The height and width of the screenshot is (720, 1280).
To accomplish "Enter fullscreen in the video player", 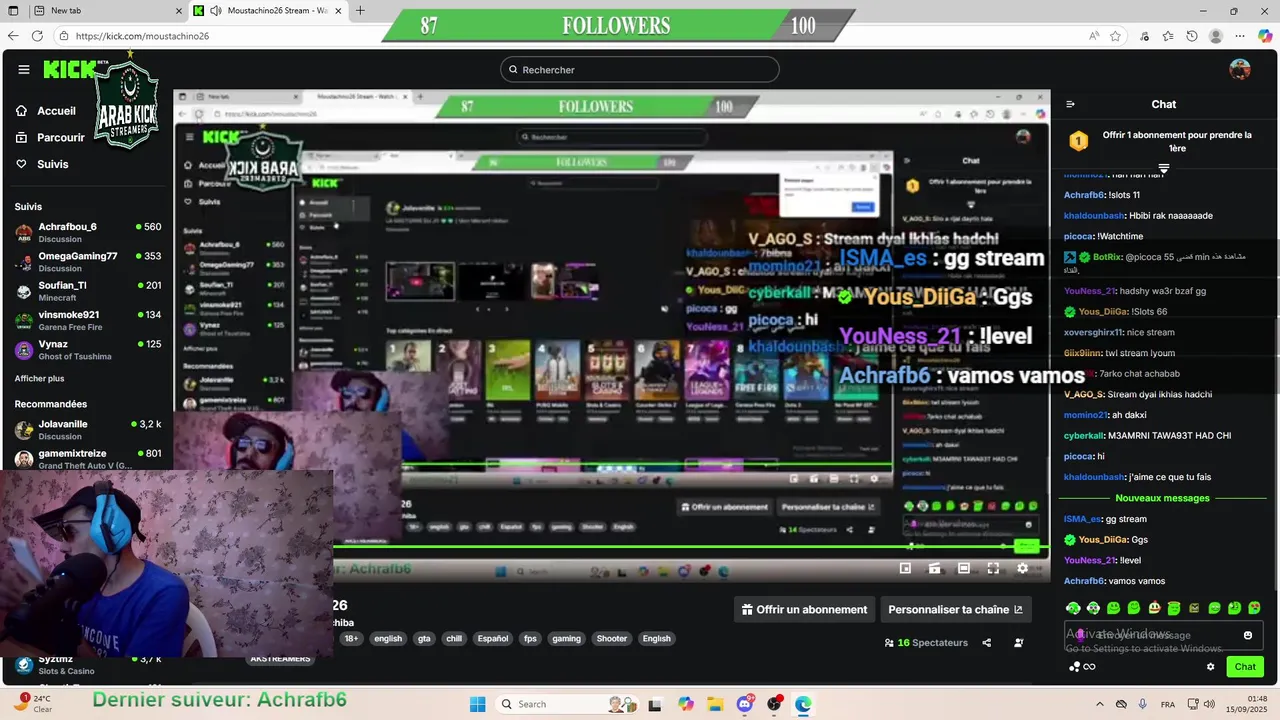I will tap(993, 568).
